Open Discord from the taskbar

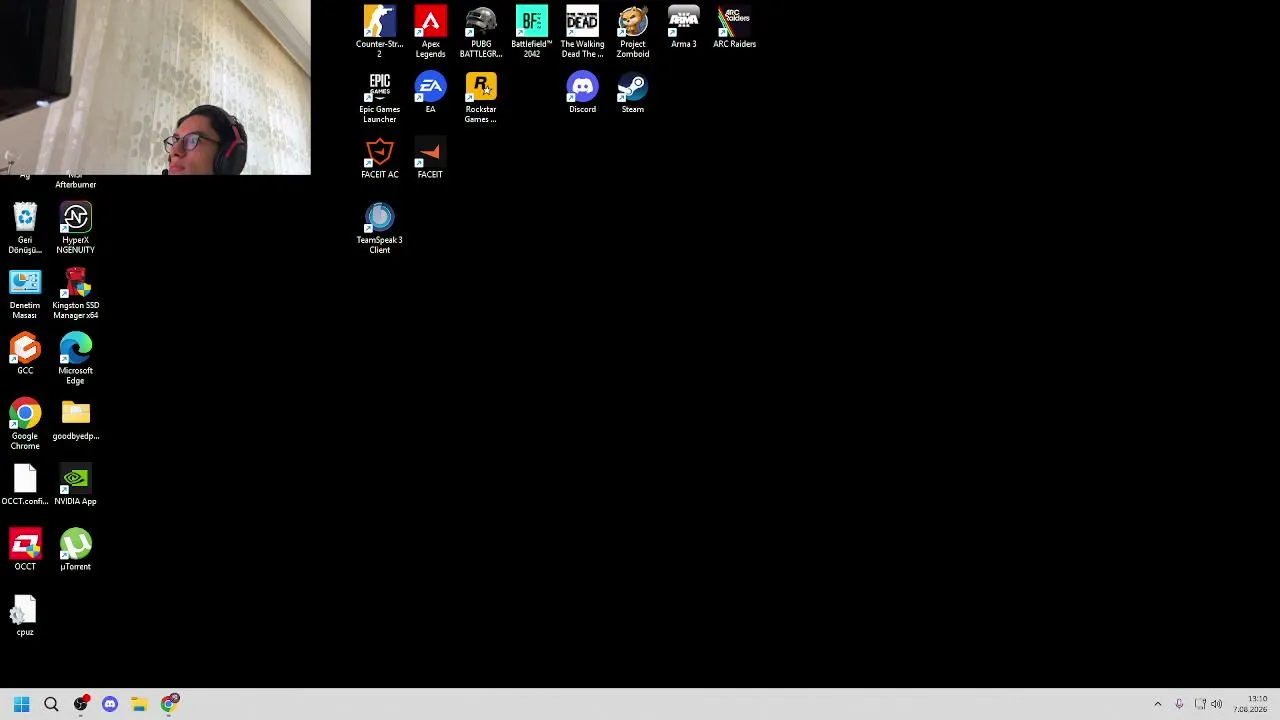click(x=110, y=704)
